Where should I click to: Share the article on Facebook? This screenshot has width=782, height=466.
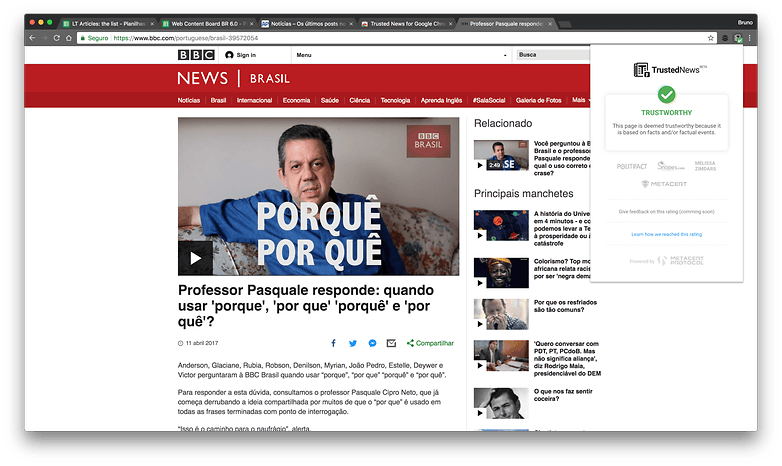(334, 343)
